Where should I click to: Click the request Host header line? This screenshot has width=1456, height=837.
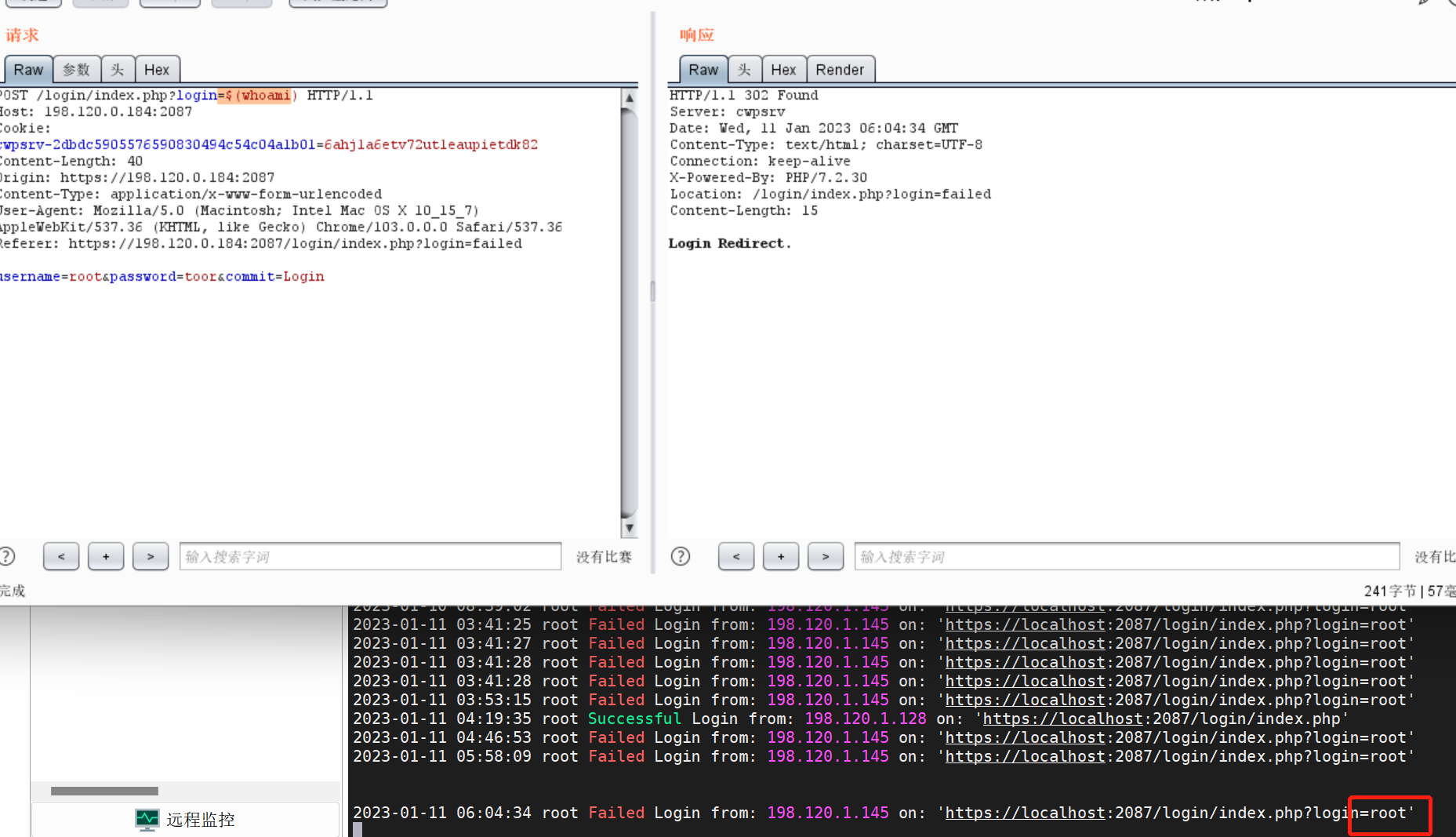(96, 111)
